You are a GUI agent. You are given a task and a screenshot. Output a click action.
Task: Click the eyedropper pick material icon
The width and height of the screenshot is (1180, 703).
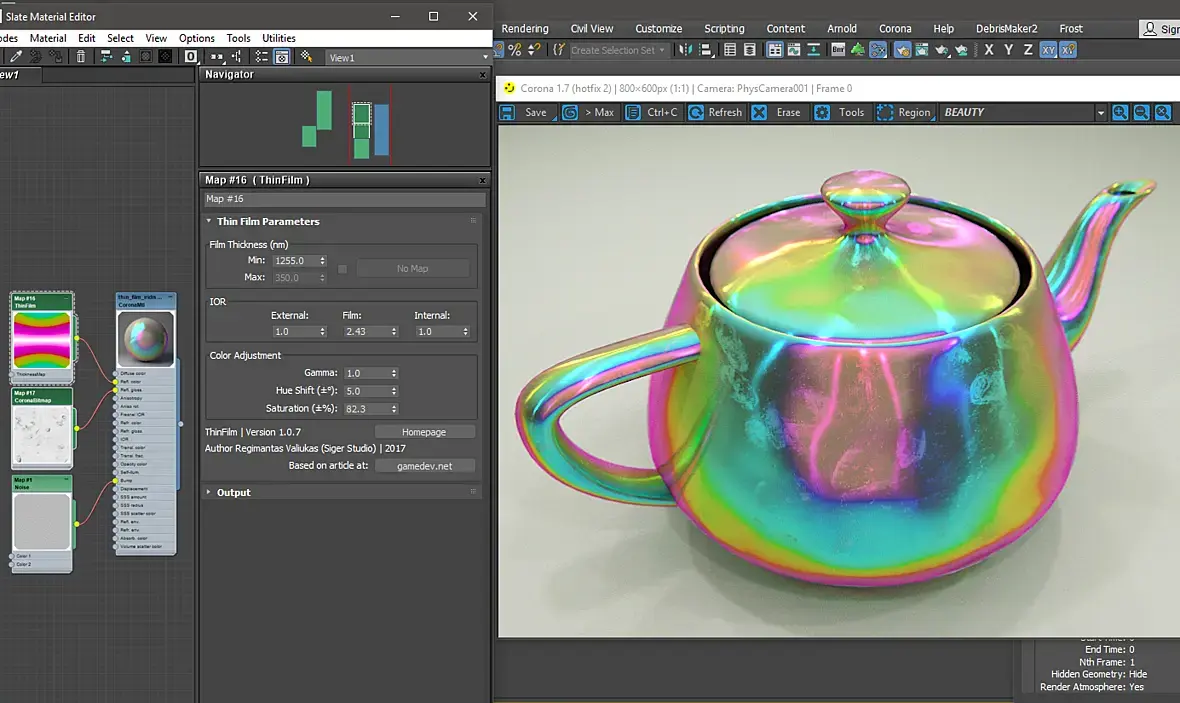point(16,57)
